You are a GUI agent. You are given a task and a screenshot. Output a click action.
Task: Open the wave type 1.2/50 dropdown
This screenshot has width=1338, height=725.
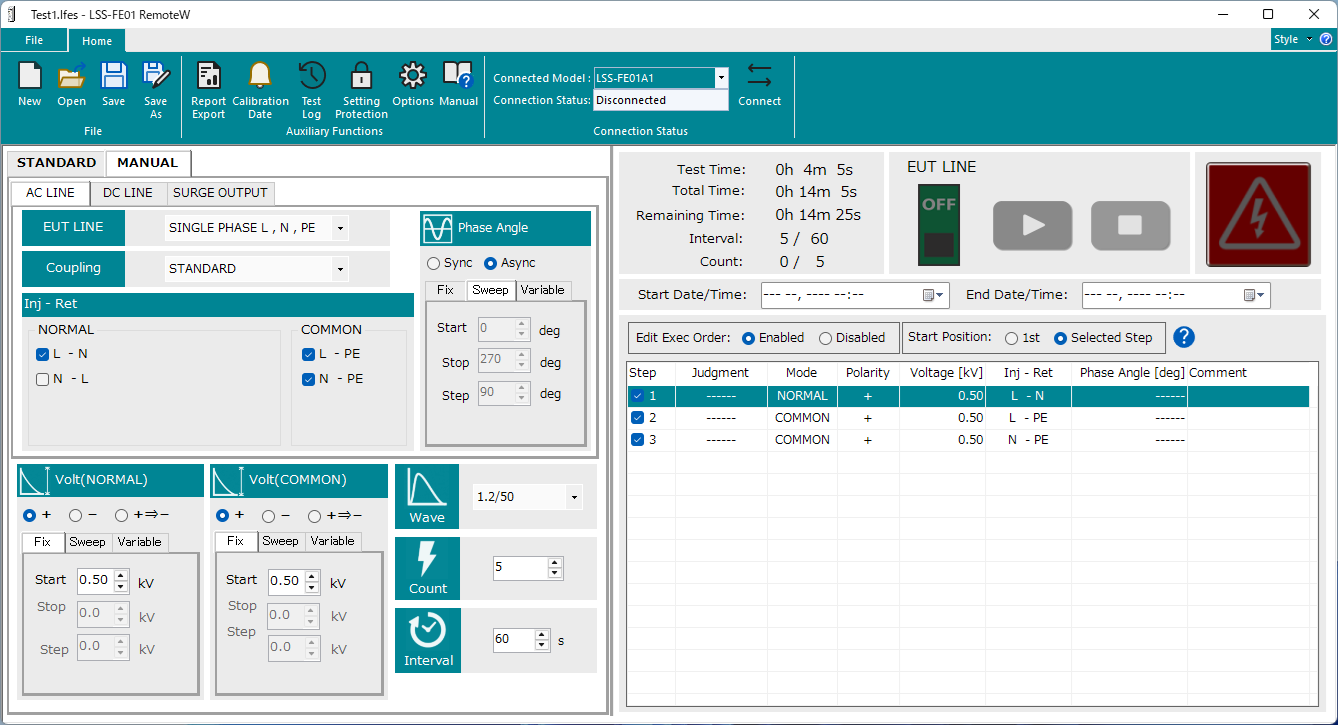574,497
